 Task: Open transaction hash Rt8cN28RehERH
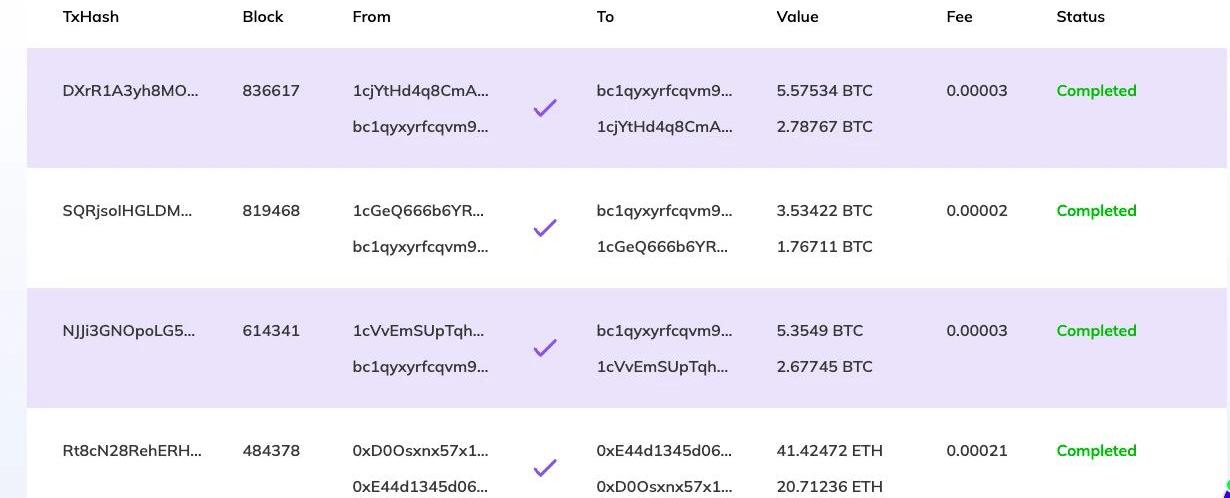click(x=132, y=451)
